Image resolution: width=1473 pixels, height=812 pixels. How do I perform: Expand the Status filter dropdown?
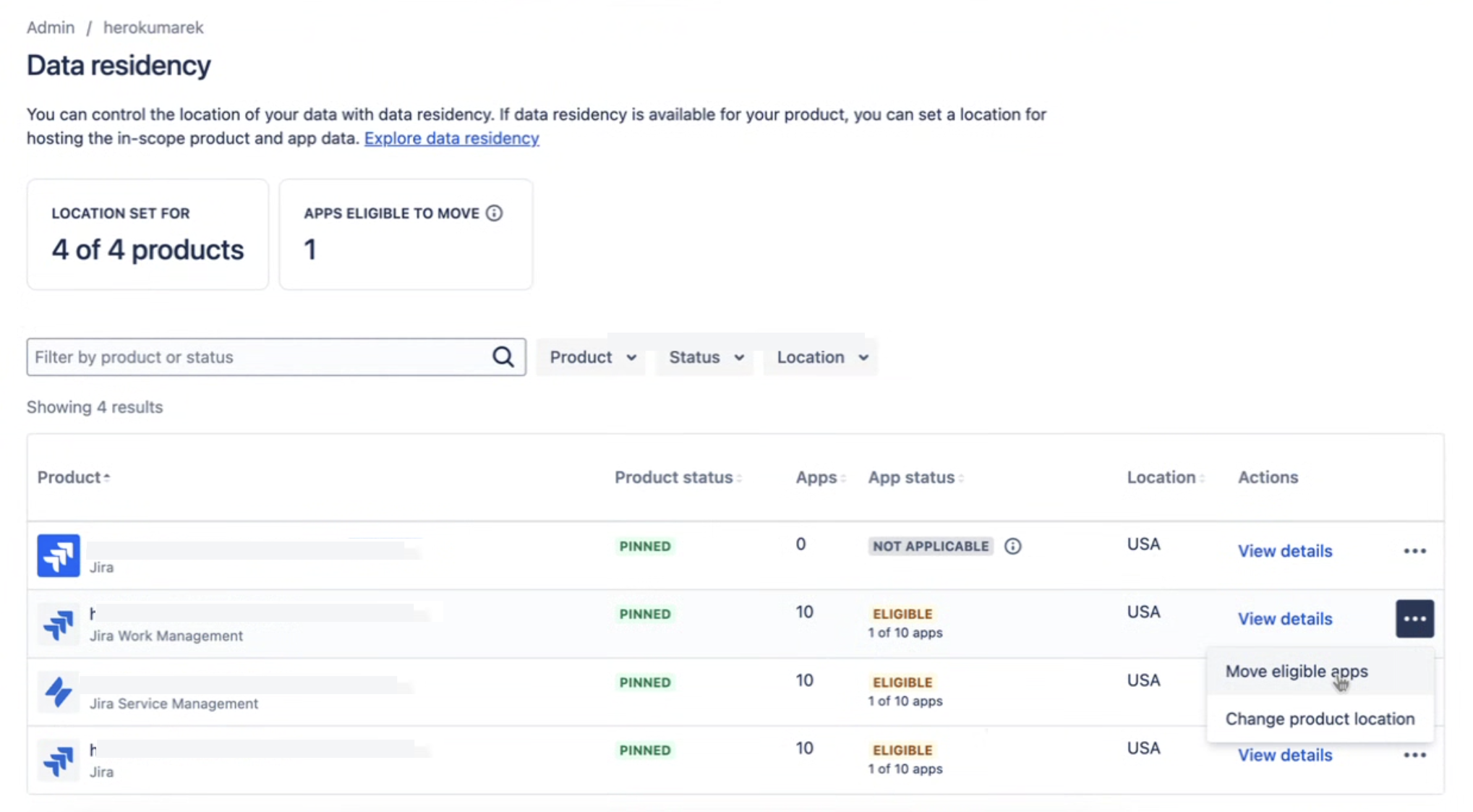click(x=706, y=357)
